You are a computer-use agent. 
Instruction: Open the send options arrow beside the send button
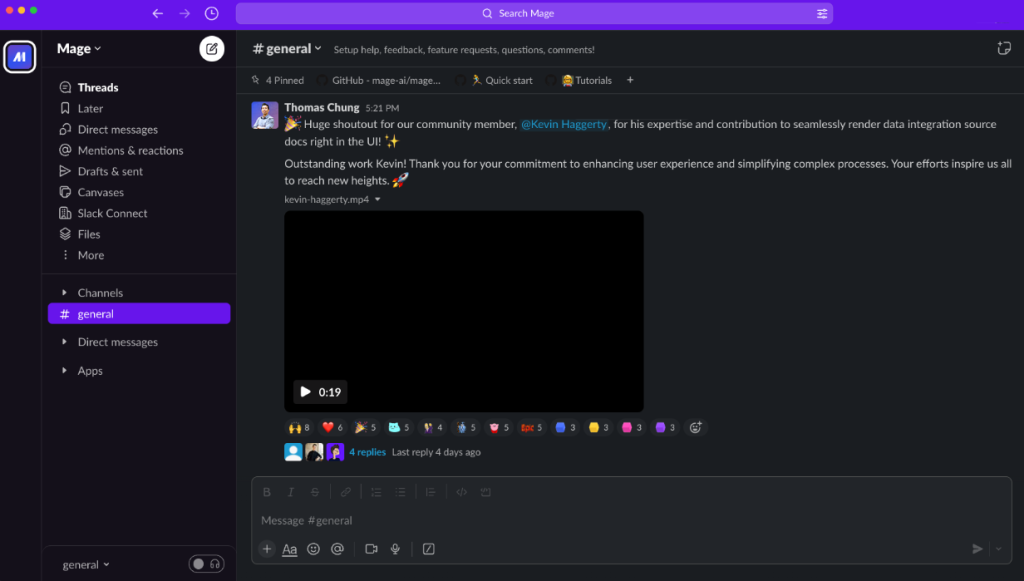point(999,549)
